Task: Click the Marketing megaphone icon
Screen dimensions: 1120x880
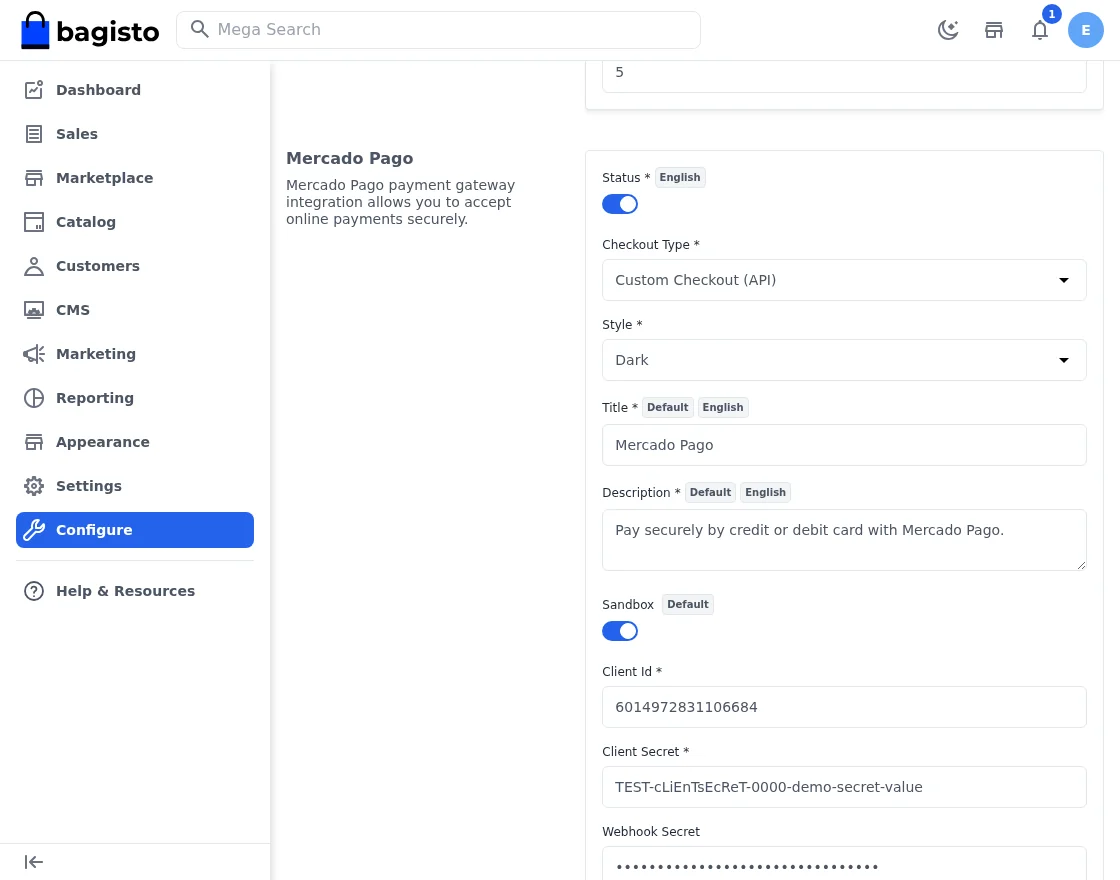Action: coord(34,354)
